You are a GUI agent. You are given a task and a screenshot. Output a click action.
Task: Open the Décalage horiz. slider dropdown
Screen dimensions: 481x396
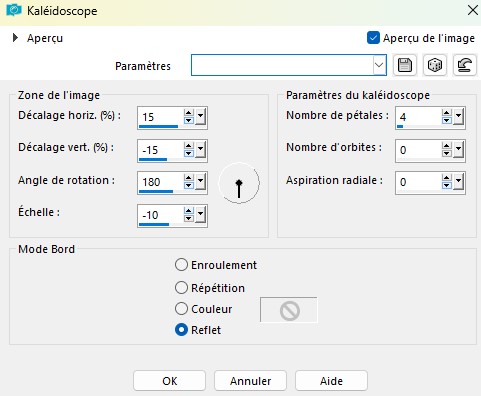pos(200,117)
